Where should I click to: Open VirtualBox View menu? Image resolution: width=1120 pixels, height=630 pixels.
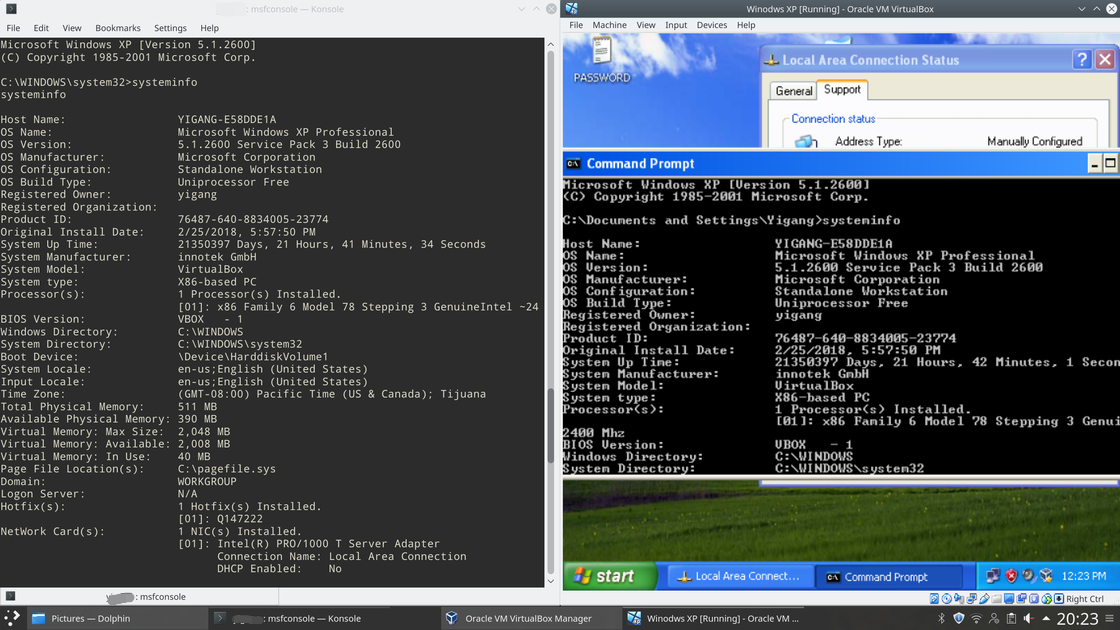click(x=646, y=25)
